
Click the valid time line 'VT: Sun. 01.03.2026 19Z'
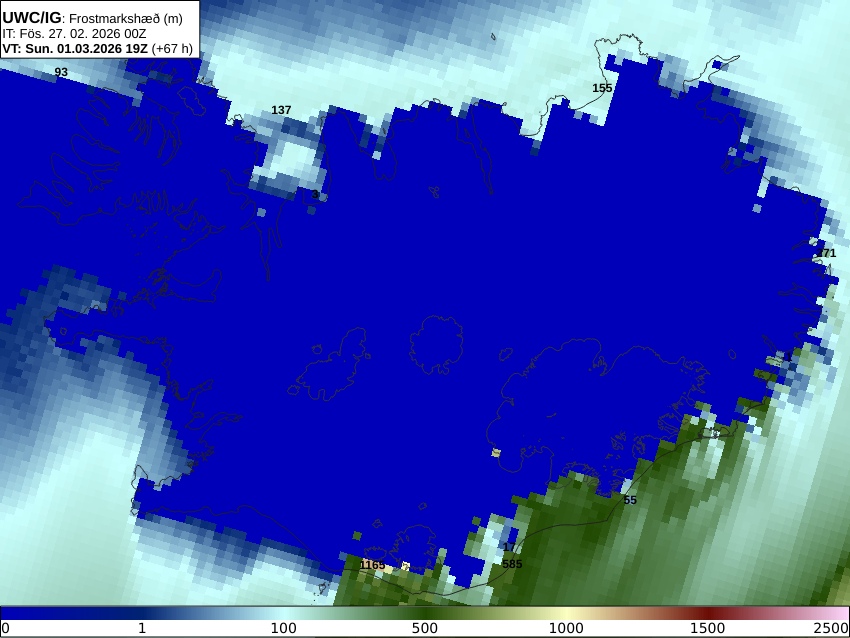click(x=75, y=48)
